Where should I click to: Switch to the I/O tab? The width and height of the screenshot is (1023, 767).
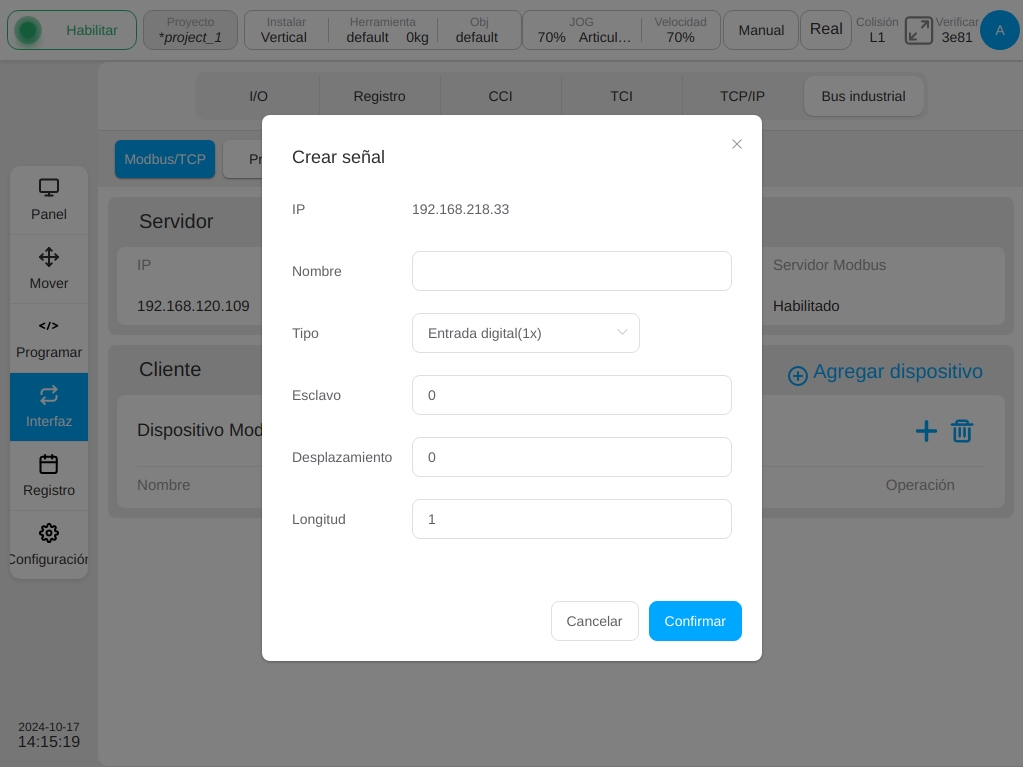[x=258, y=97]
